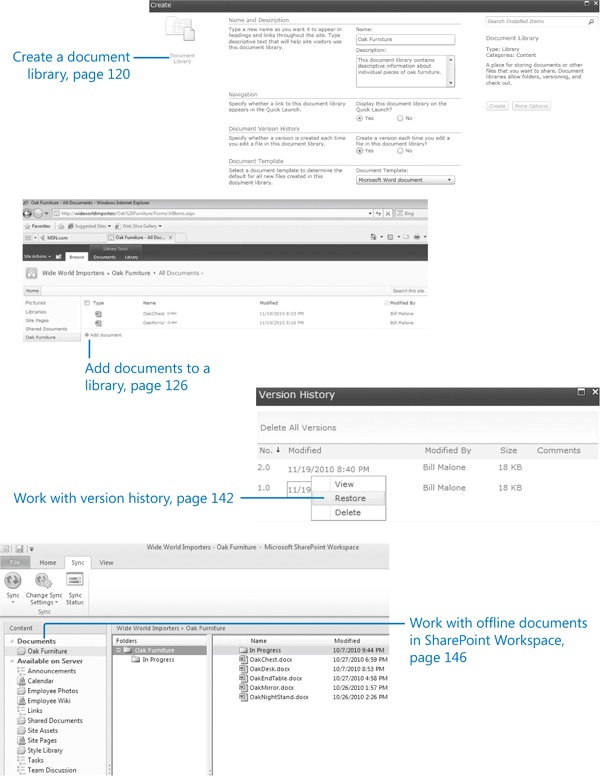Click the Add document link
Viewport: 600px width, 776px height.
pyautogui.click(x=103, y=335)
